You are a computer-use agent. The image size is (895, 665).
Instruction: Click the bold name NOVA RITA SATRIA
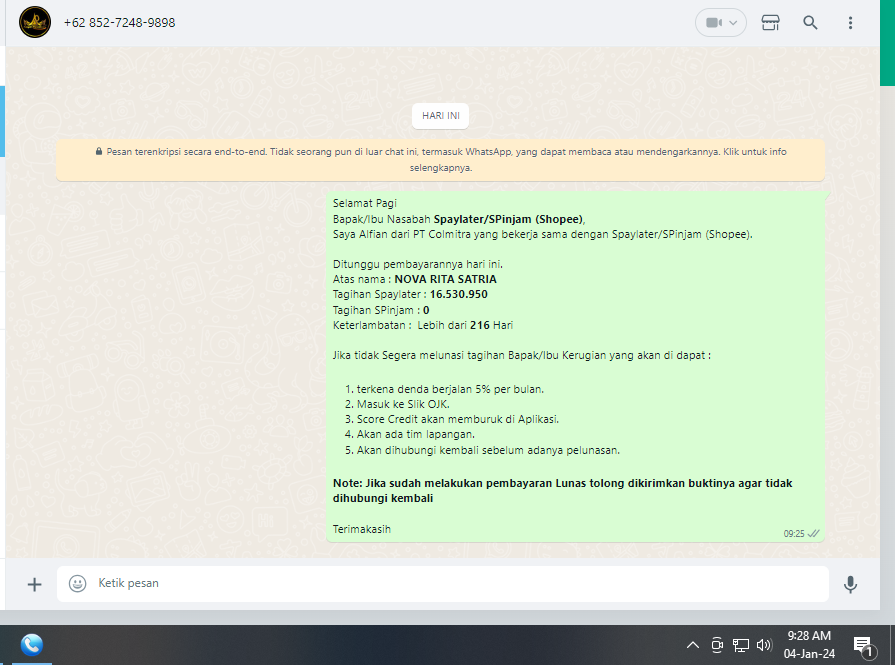pos(445,279)
